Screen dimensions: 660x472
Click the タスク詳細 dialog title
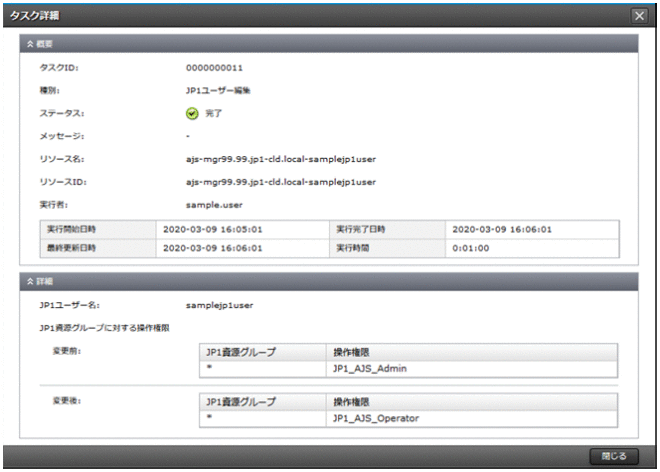click(x=35, y=16)
